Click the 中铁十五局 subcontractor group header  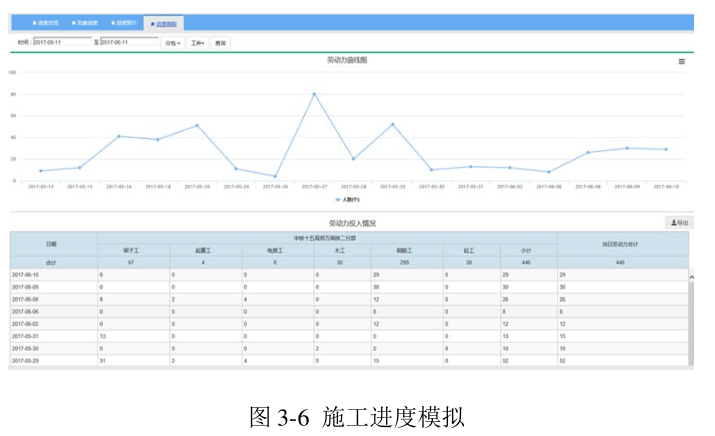[325, 238]
